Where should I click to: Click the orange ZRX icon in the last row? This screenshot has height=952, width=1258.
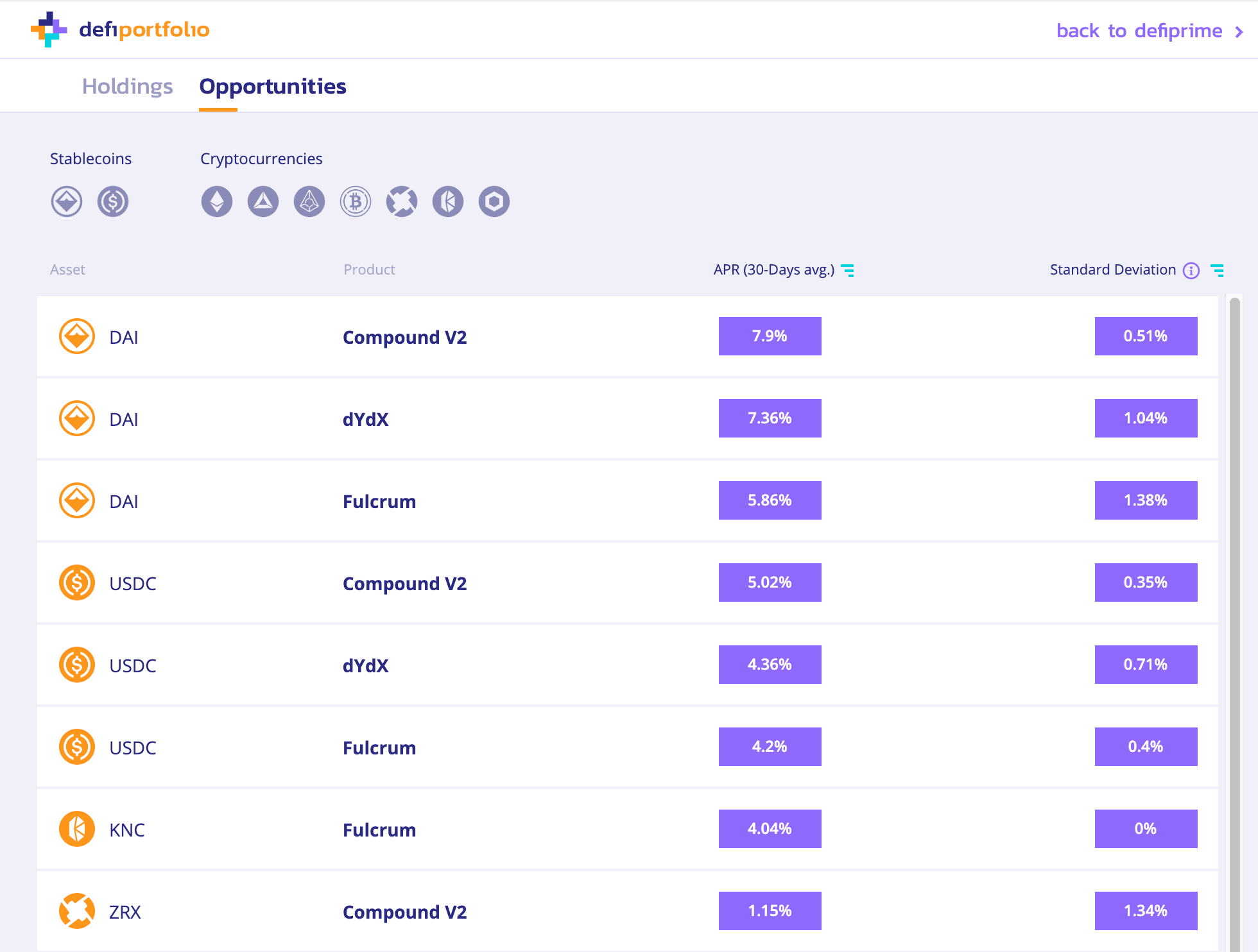point(76,911)
